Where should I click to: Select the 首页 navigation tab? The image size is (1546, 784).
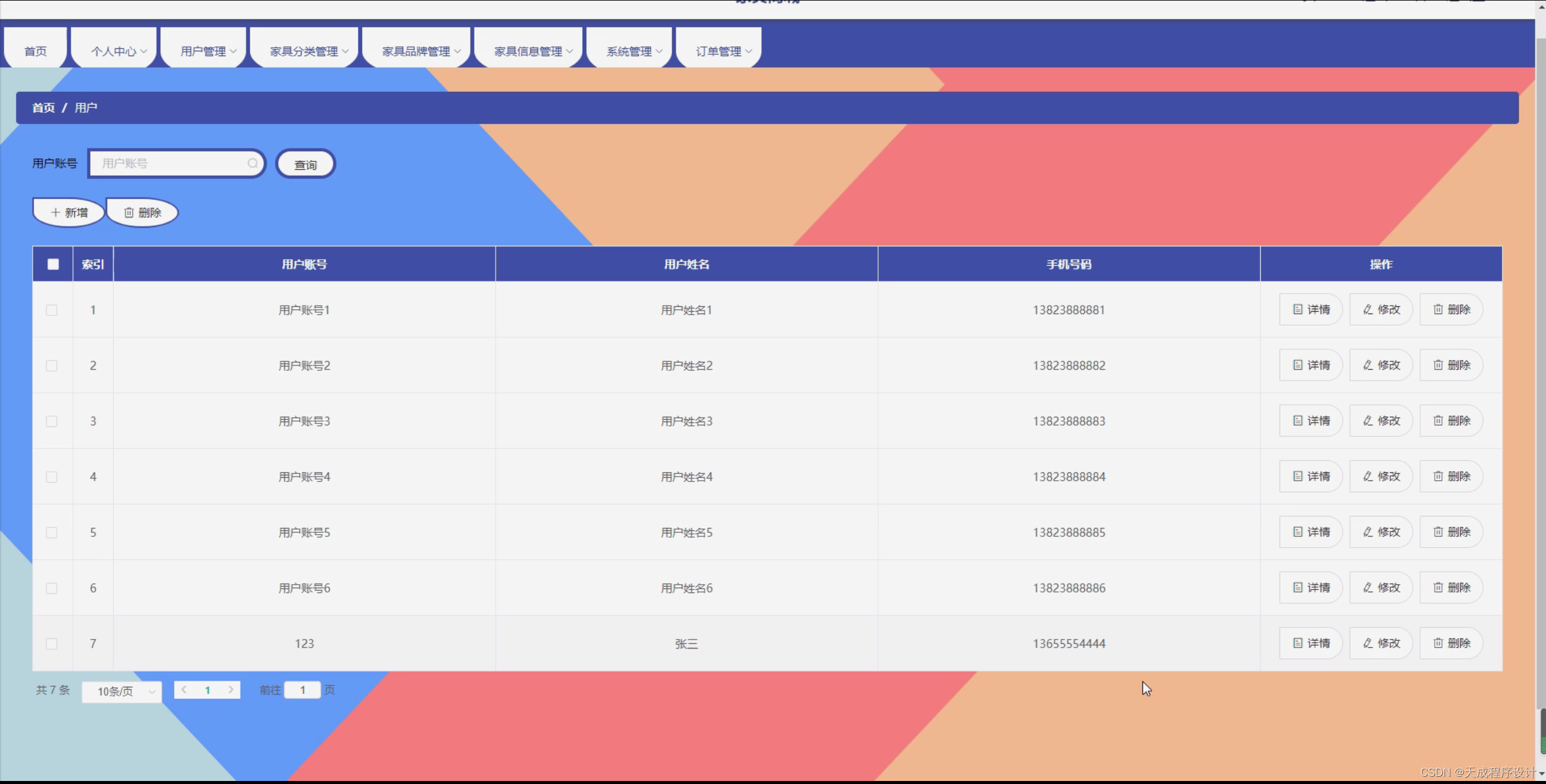click(x=34, y=51)
